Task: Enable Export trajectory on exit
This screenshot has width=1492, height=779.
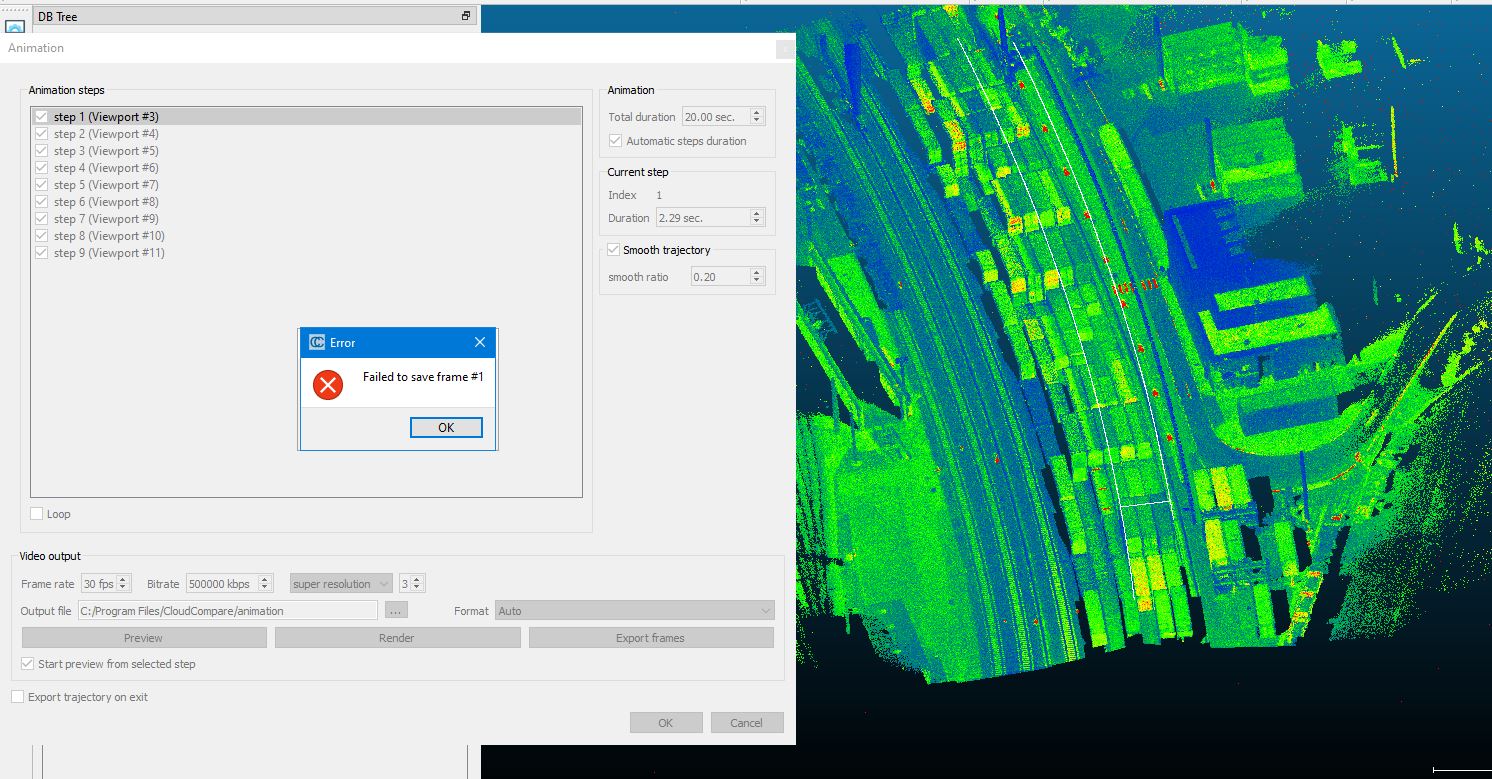Action: (18, 697)
